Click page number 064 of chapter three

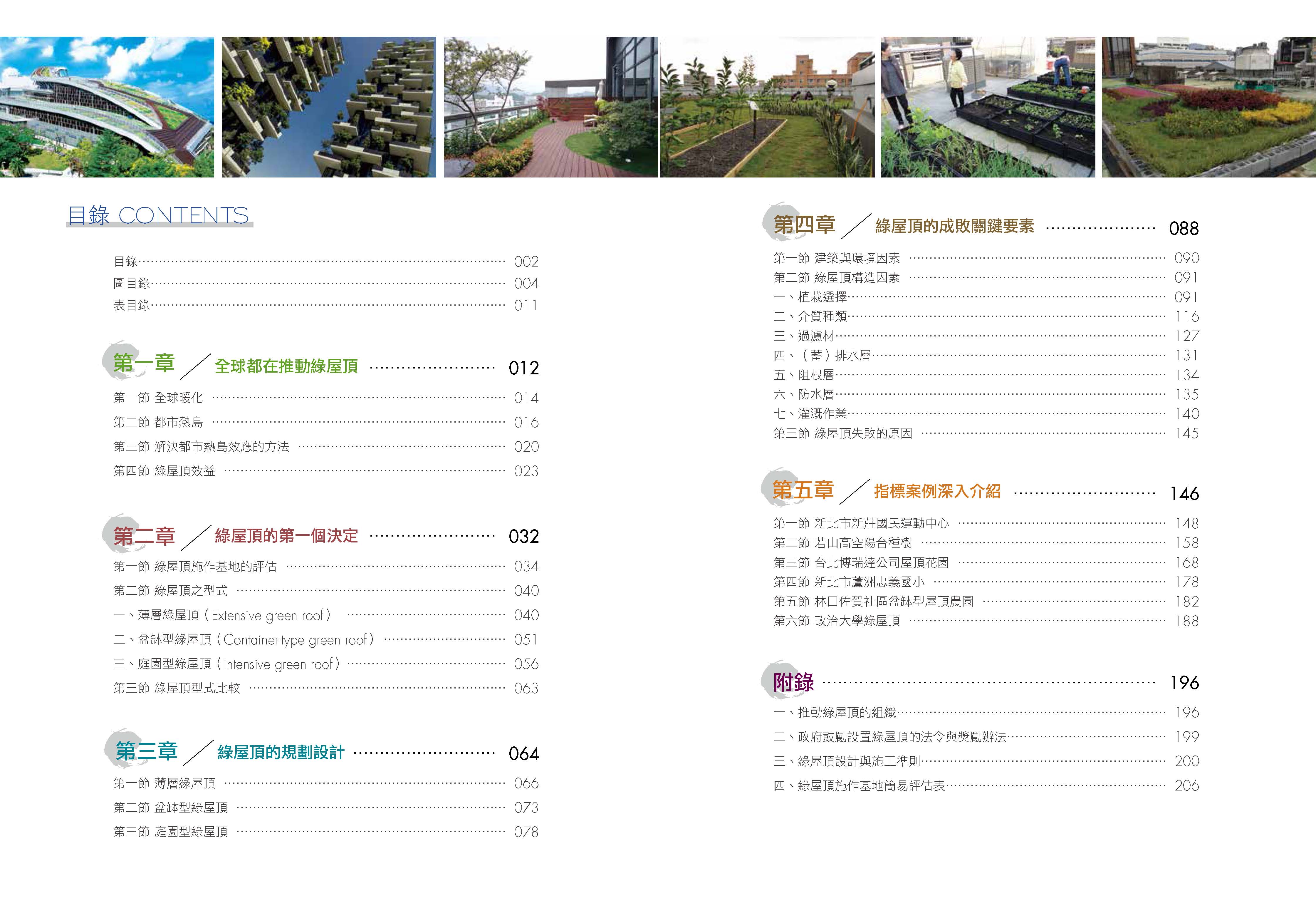click(524, 753)
